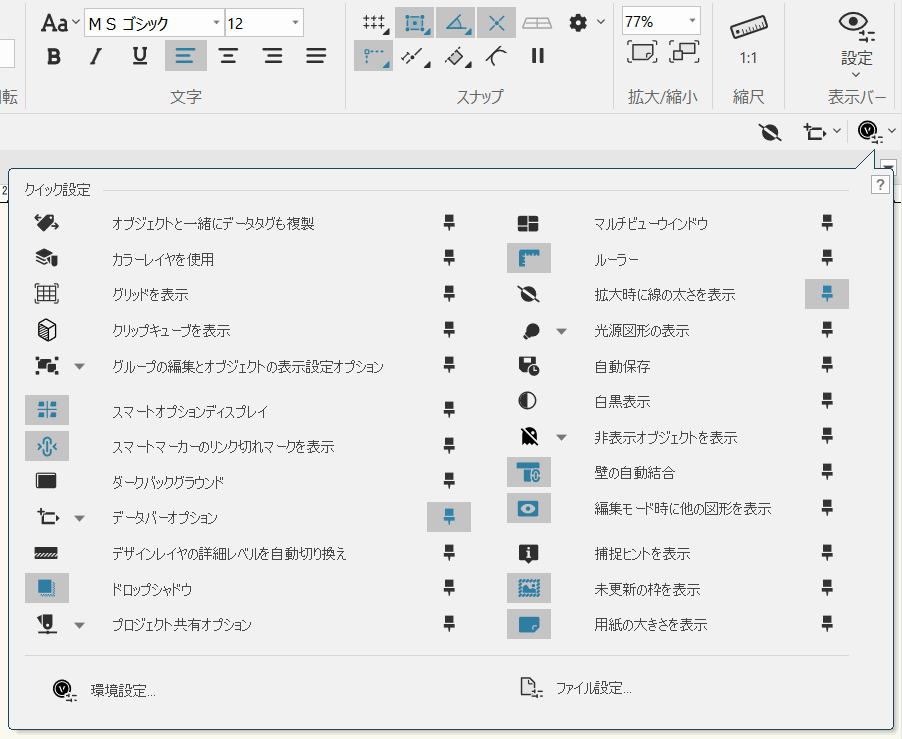
Task: Toggle the show un-updated frames icon
Action: [x=529, y=588]
